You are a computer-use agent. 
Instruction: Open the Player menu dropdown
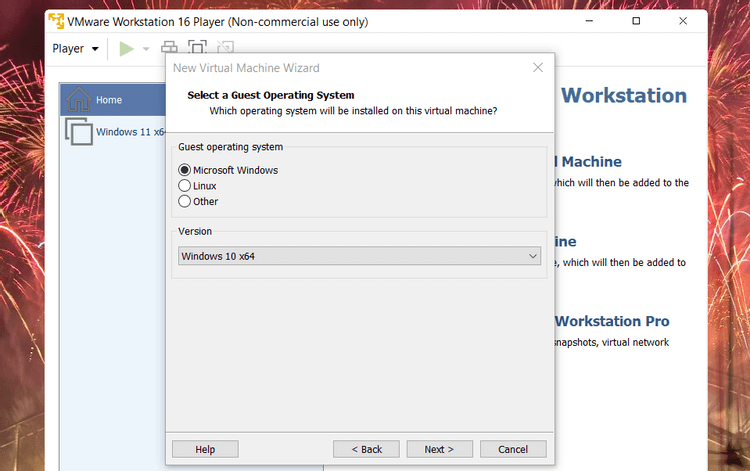click(75, 49)
